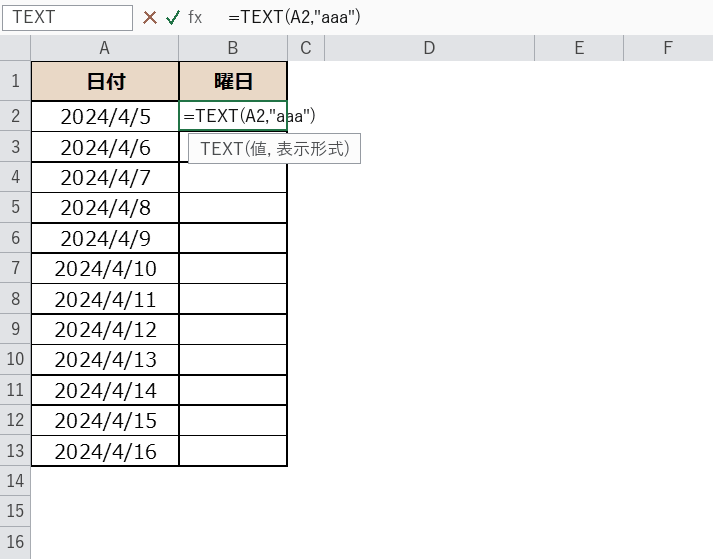Select the whole sheet with corner button

point(15,48)
